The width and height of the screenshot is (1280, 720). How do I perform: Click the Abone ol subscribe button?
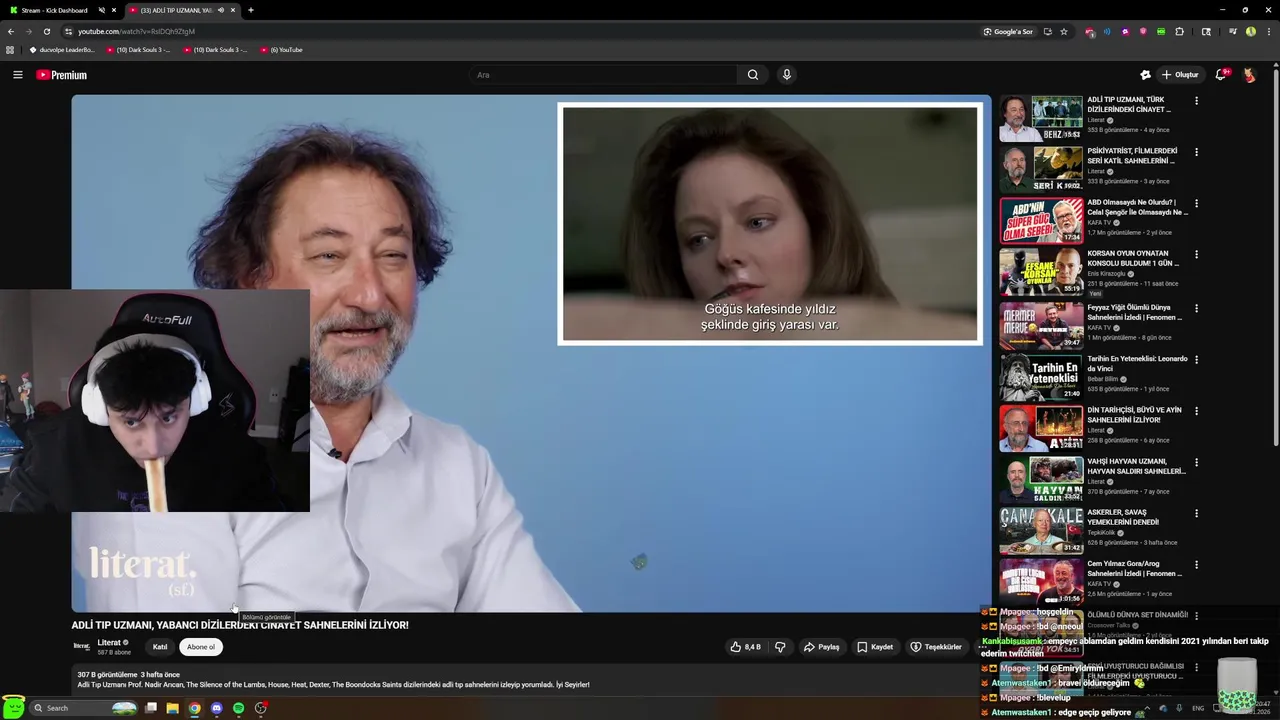(x=201, y=647)
